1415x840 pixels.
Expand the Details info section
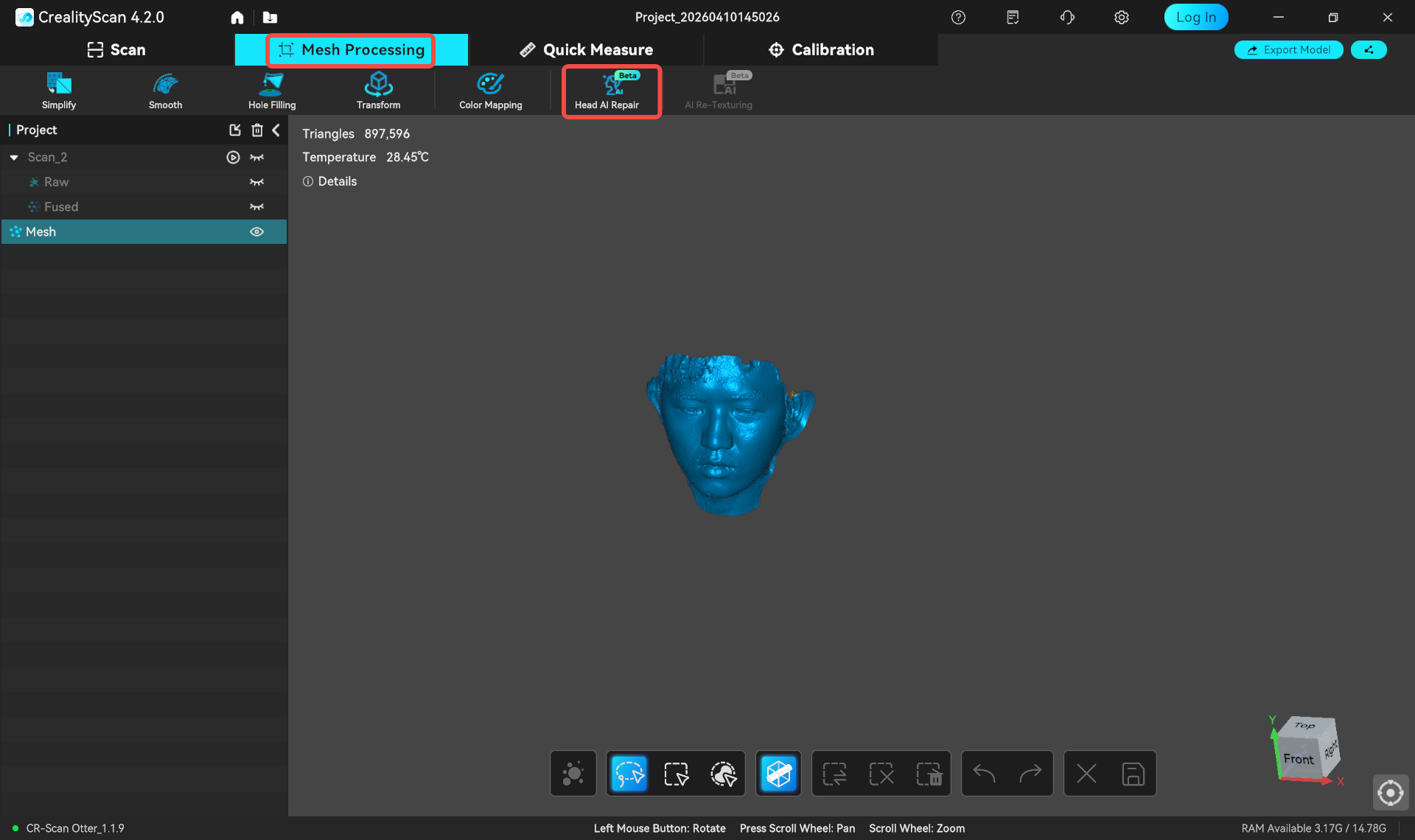329,181
